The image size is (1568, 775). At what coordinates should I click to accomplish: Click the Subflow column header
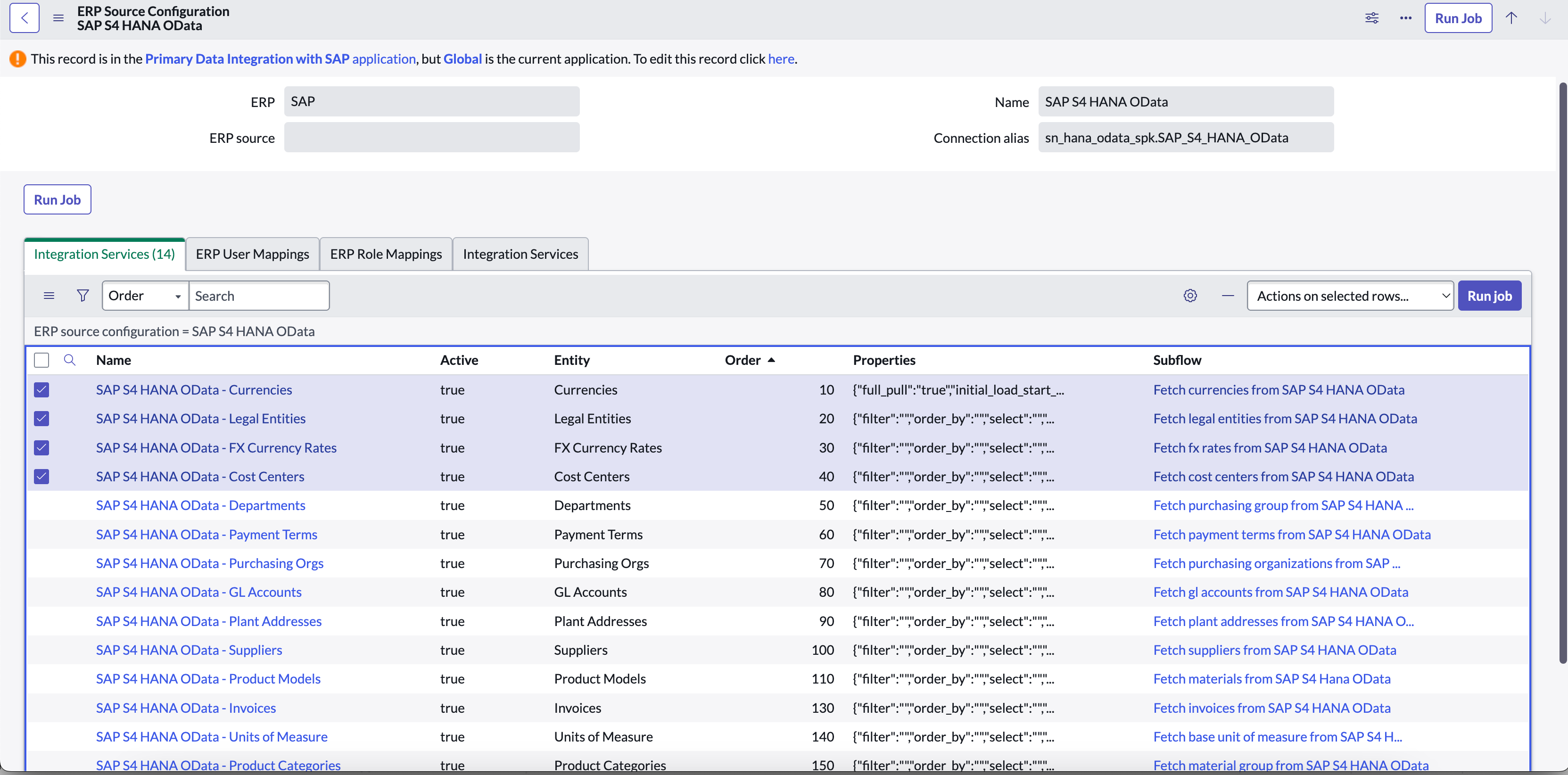pyautogui.click(x=1177, y=360)
